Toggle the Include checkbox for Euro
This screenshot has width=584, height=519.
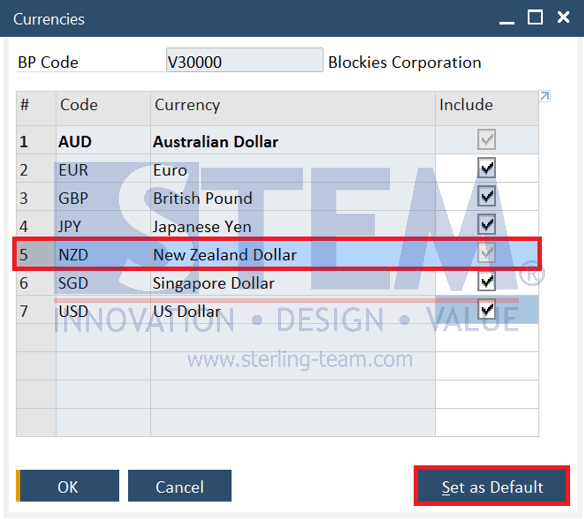coord(486,168)
